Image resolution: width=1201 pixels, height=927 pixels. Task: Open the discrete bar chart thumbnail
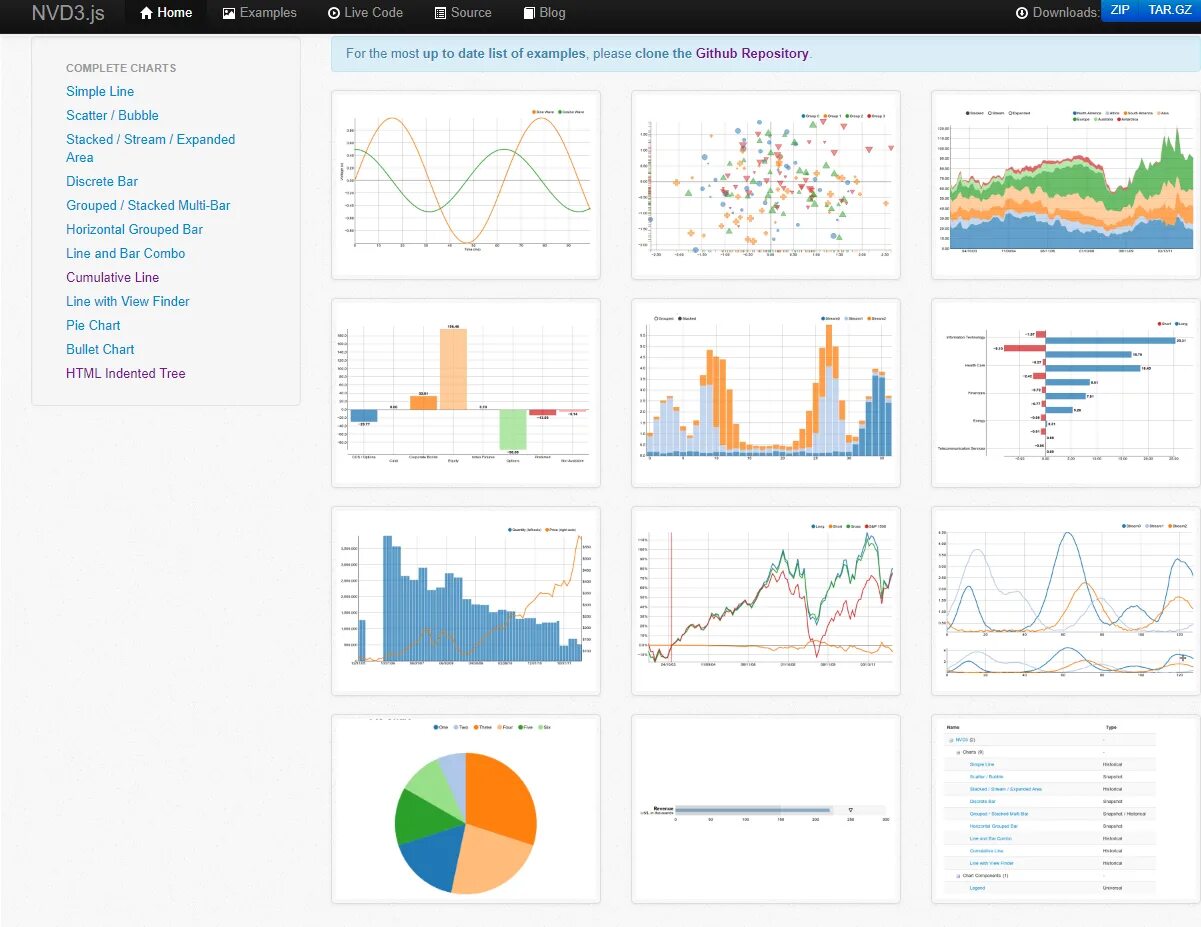point(466,393)
